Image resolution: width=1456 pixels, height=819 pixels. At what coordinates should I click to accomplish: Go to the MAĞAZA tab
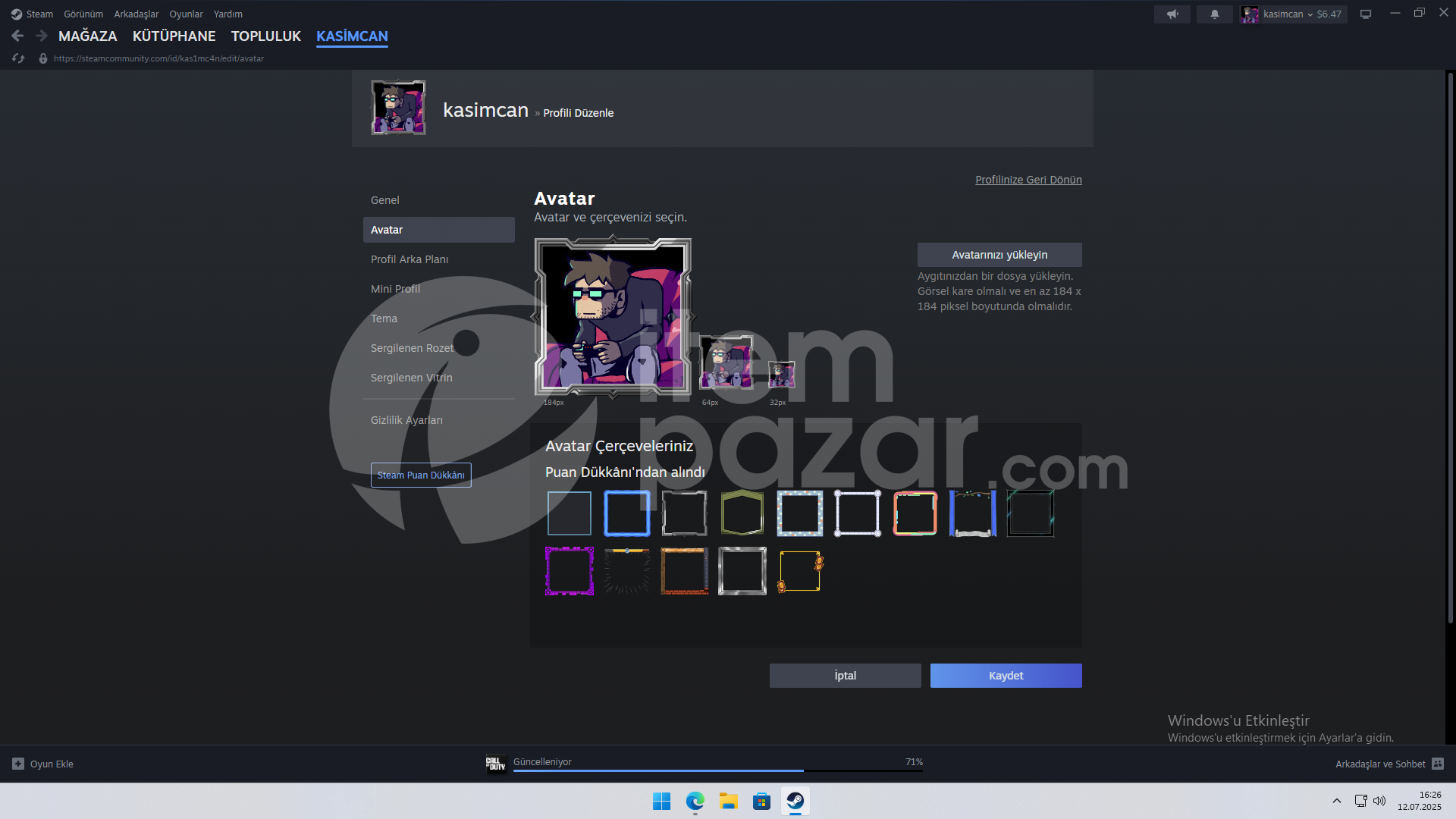[x=88, y=36]
